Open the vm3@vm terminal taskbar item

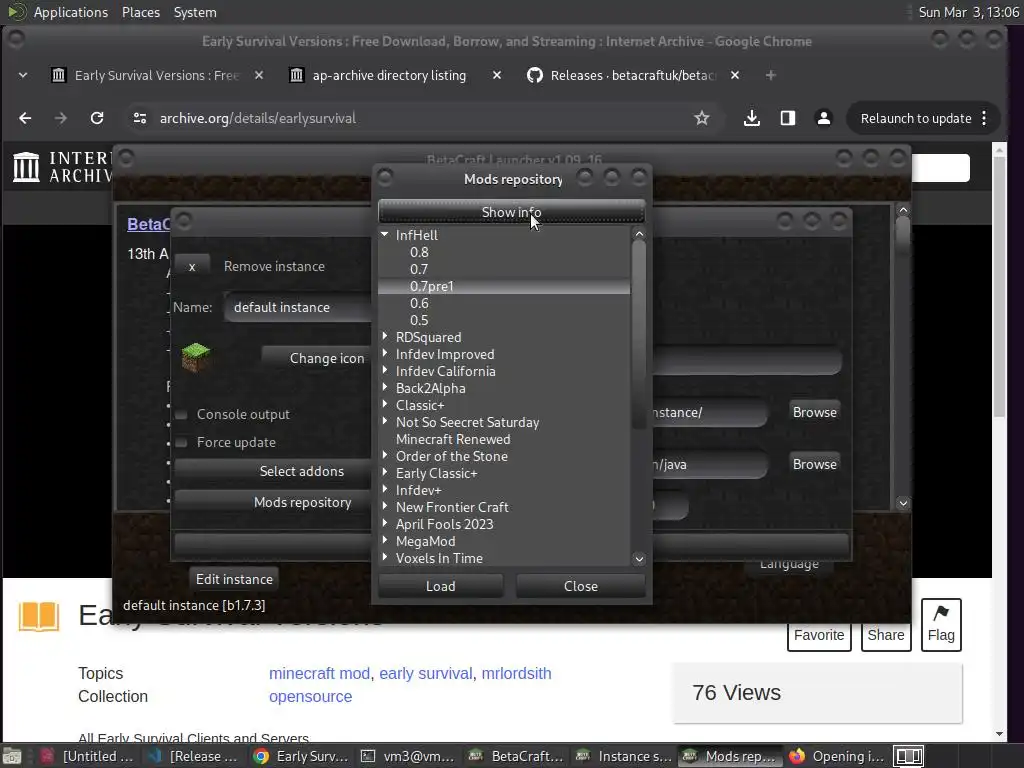click(x=408, y=756)
